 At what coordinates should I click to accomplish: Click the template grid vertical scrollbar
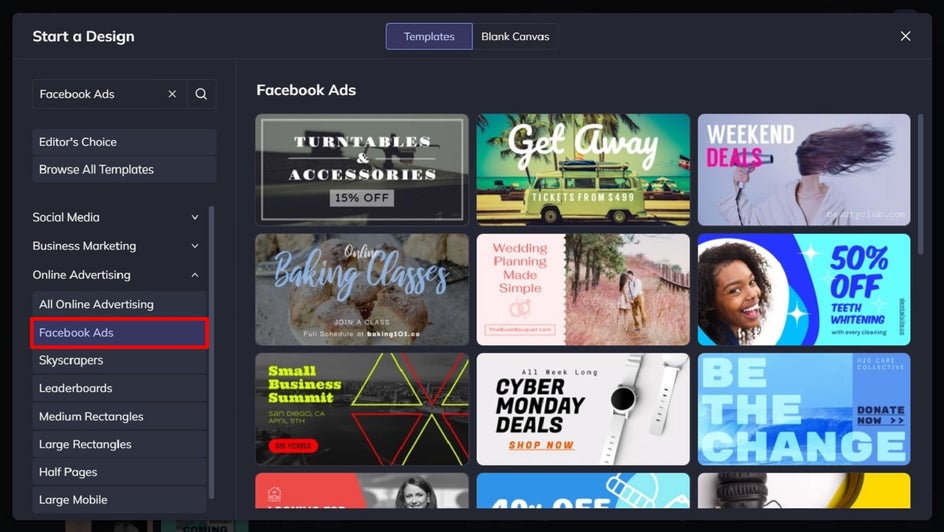point(921,184)
